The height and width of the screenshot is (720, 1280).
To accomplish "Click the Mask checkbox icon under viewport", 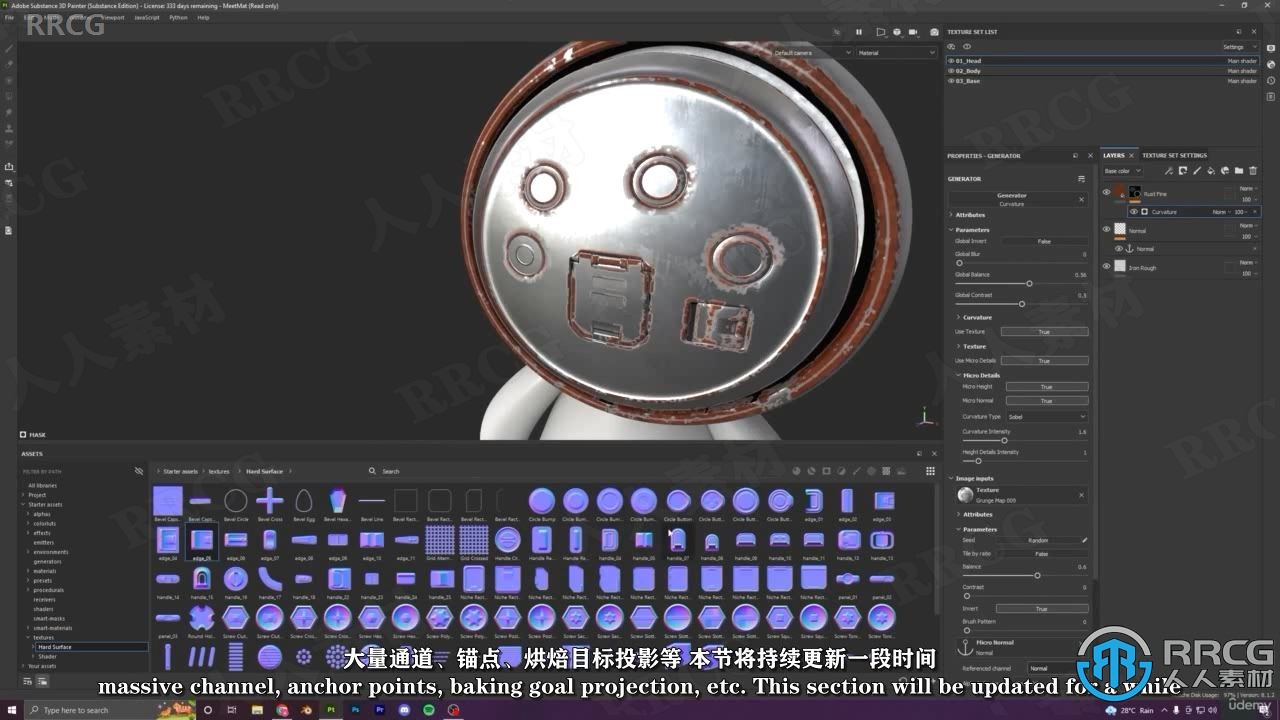I will tap(23, 435).
